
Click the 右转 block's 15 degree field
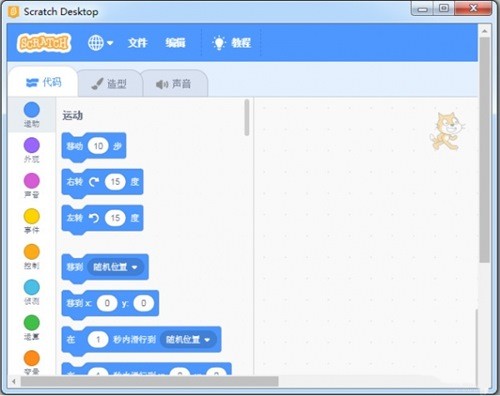pyautogui.click(x=115, y=182)
